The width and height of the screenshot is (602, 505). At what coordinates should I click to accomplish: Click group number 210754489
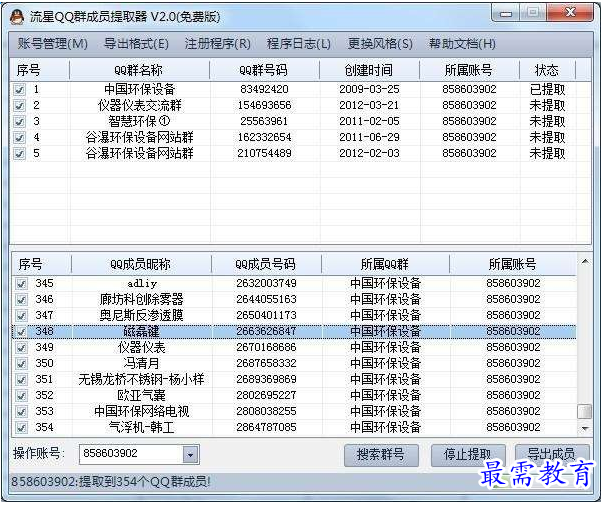point(265,154)
